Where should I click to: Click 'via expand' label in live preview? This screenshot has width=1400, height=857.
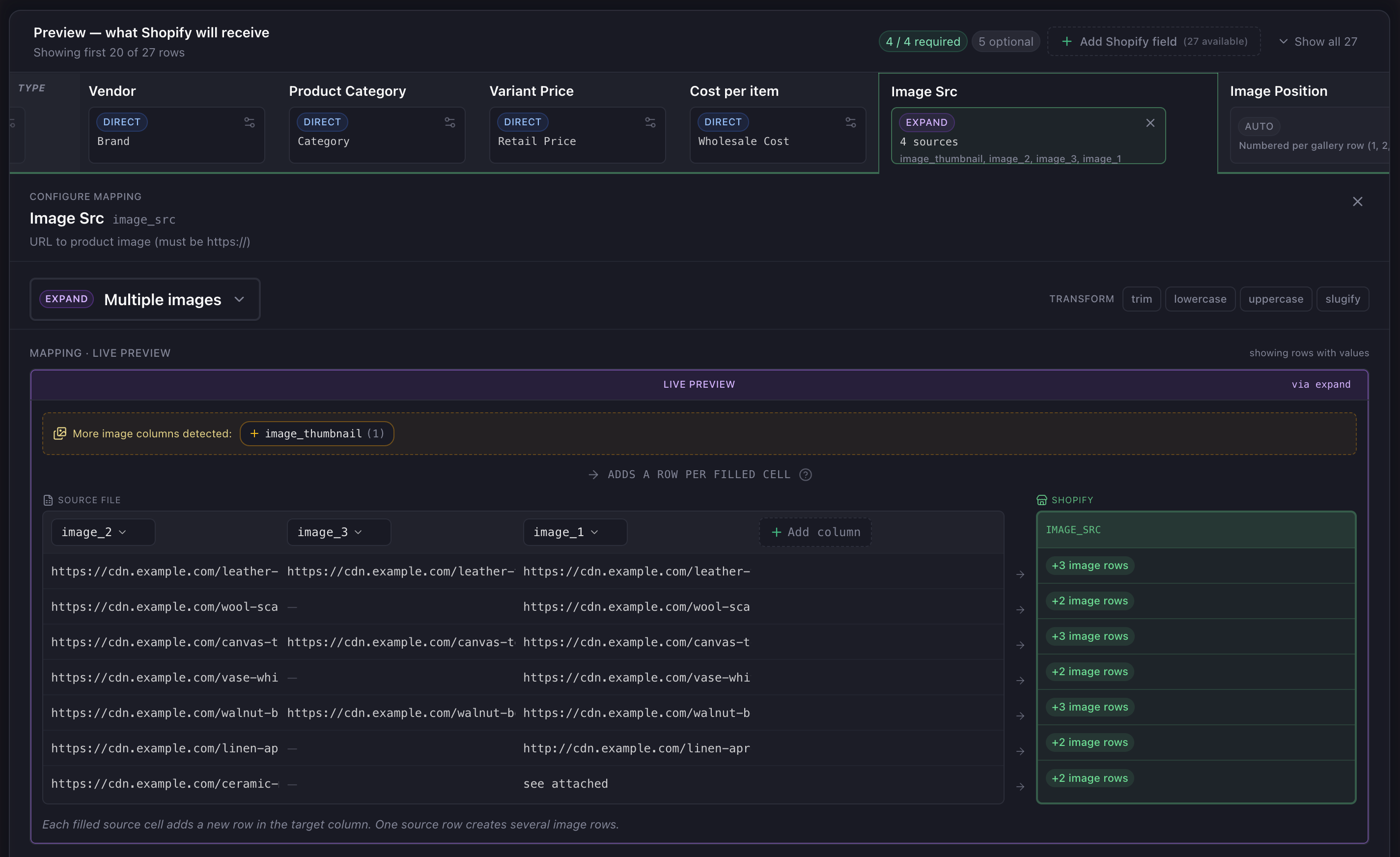pos(1321,385)
